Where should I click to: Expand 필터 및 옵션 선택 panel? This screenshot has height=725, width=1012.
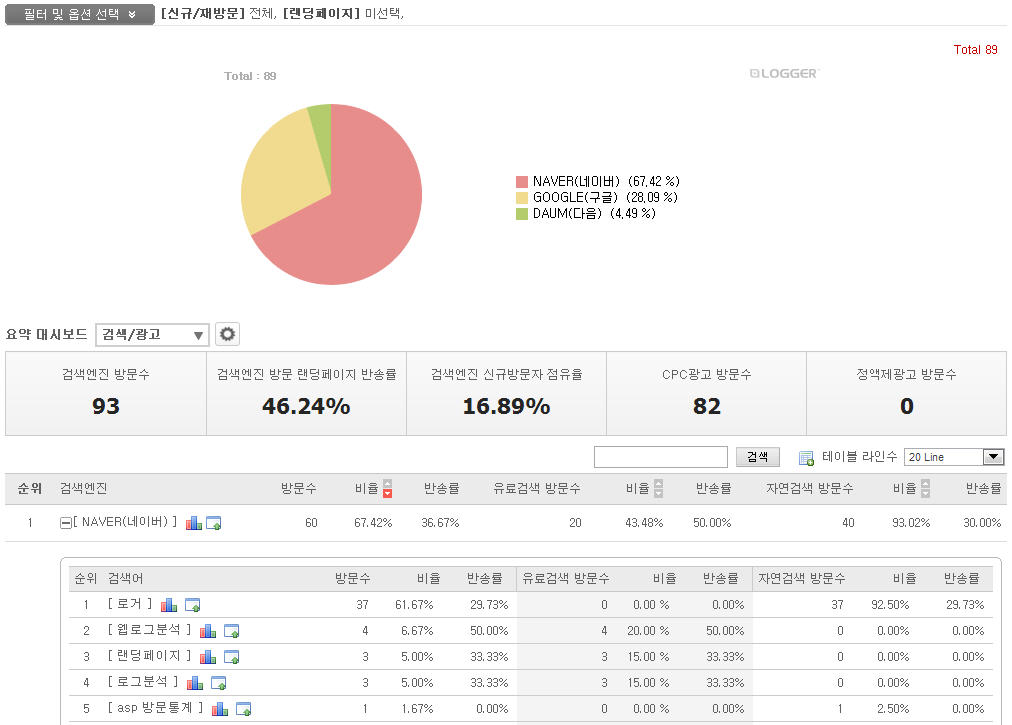coord(79,15)
